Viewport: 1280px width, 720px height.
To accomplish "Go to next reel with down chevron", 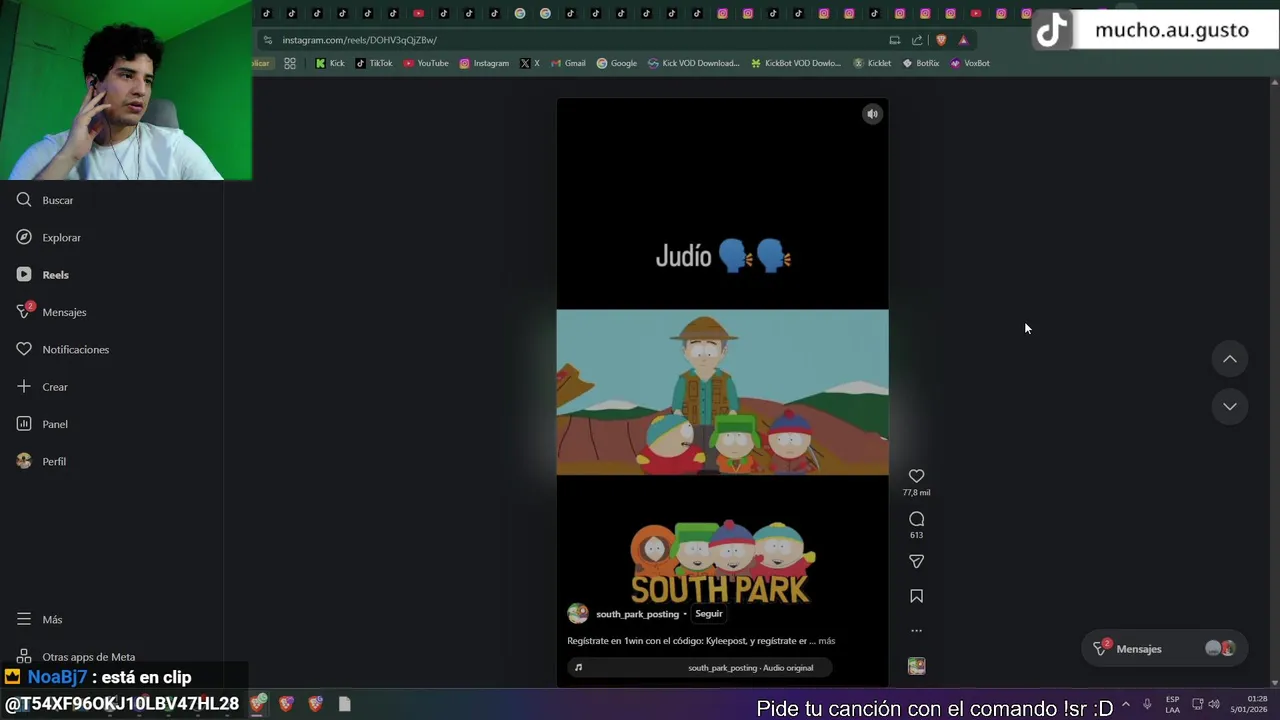I will pos(1230,406).
